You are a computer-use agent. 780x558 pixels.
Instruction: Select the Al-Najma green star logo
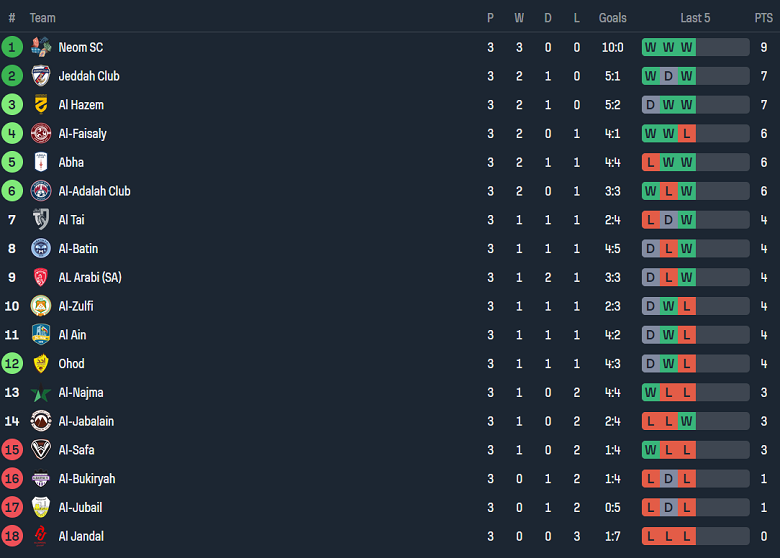(x=41, y=393)
